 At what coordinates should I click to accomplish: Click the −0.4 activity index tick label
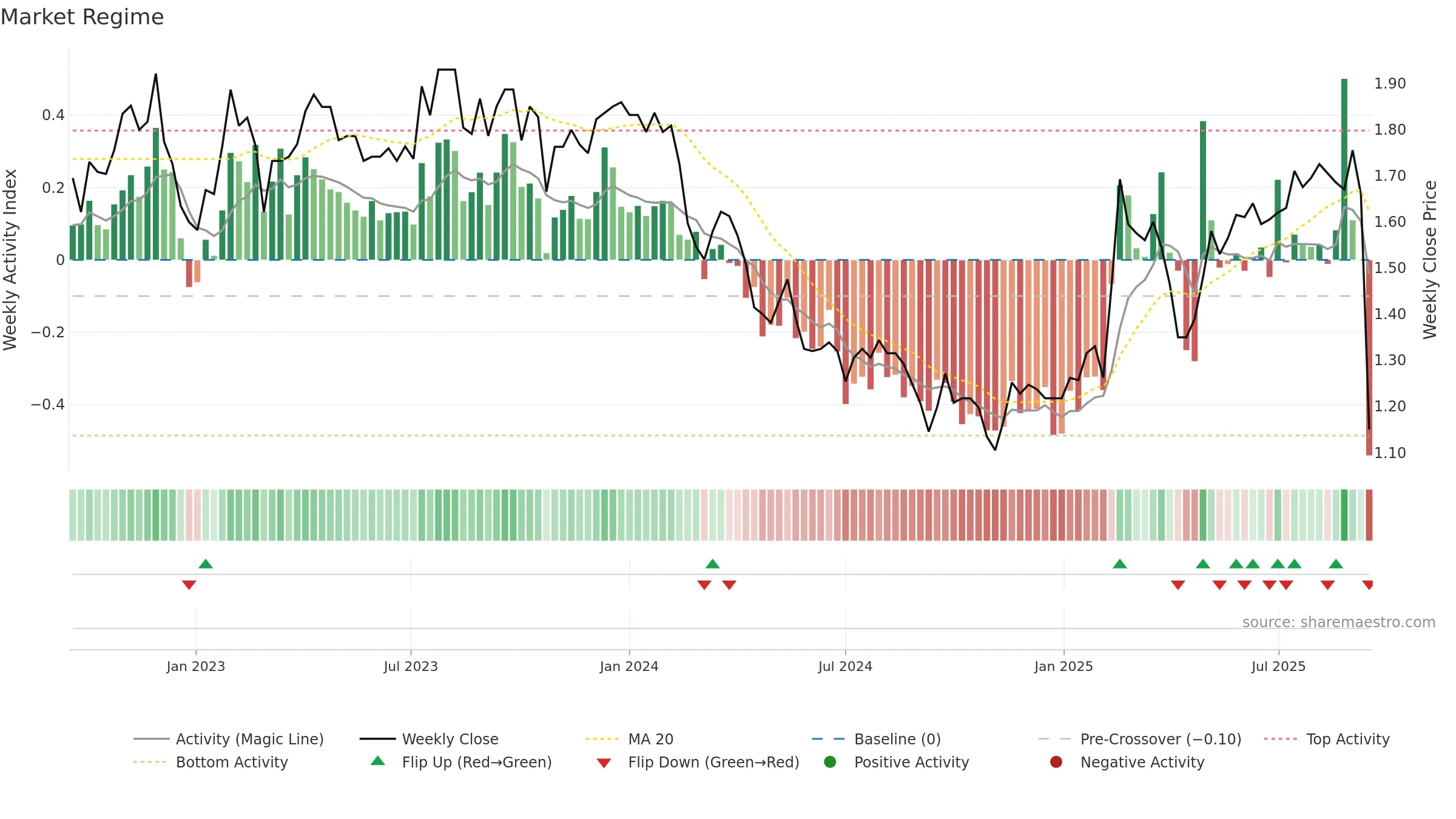[x=48, y=404]
